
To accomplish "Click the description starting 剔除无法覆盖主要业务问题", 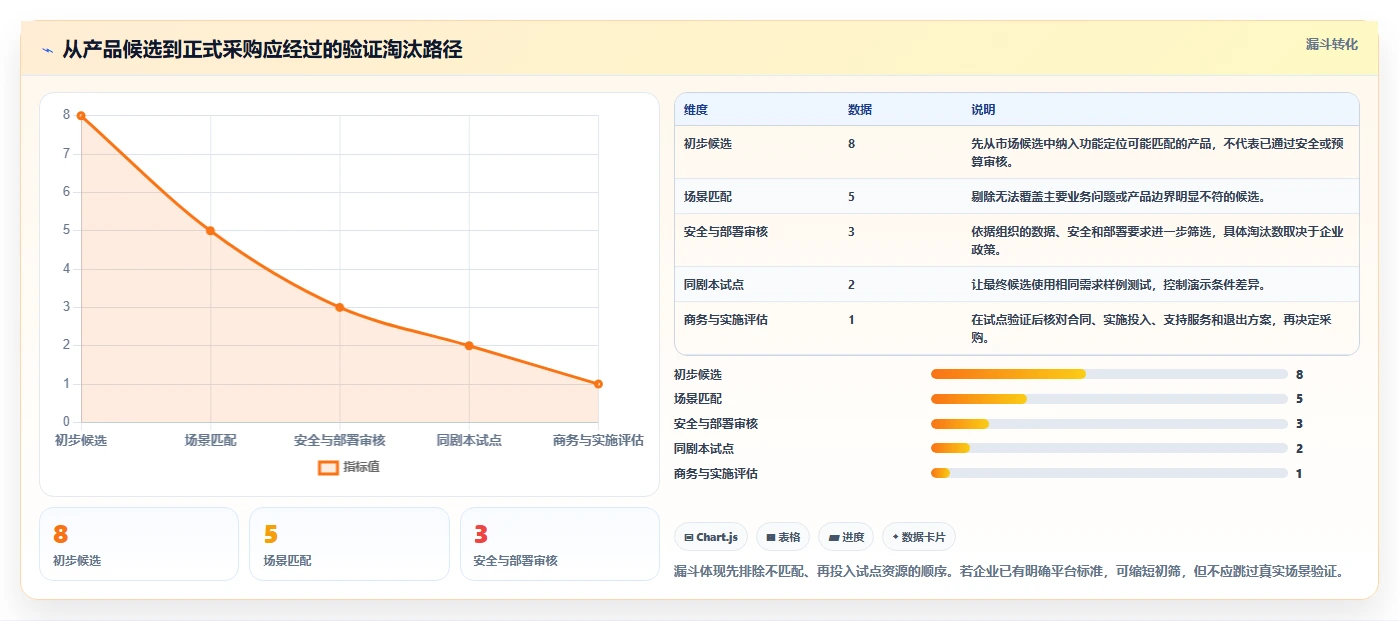I will tap(1119, 197).
